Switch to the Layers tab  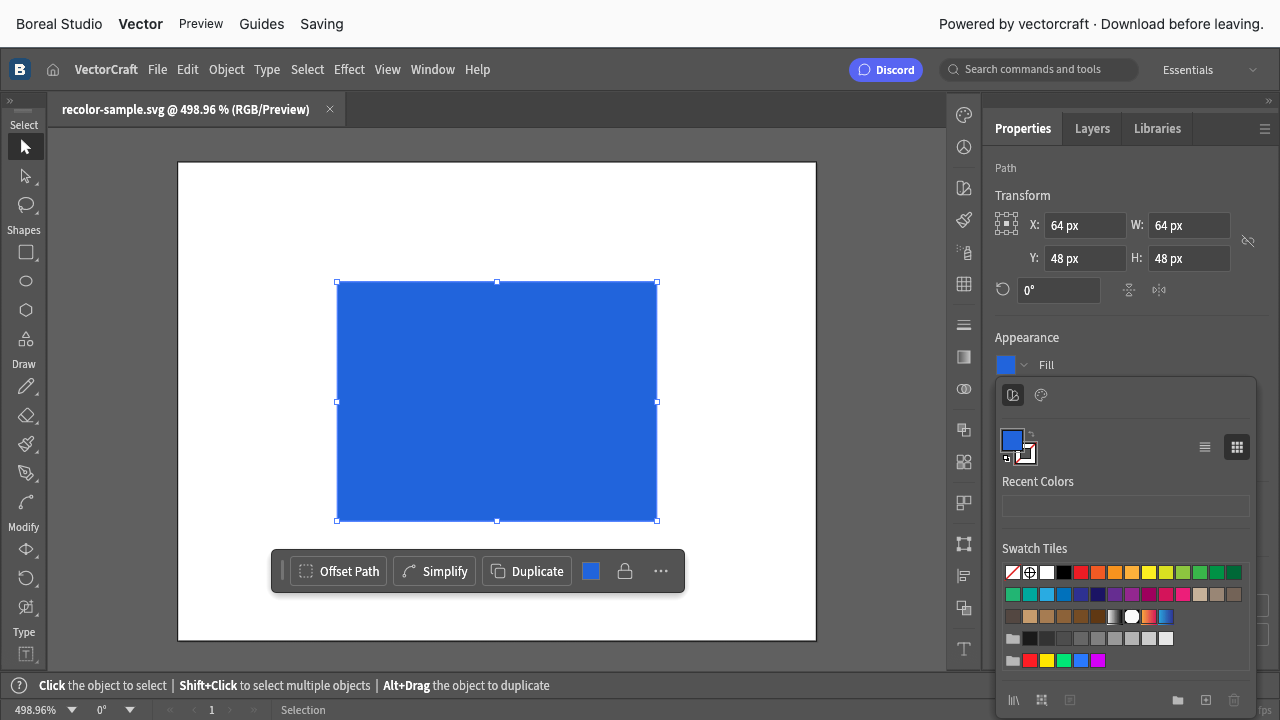[1092, 129]
